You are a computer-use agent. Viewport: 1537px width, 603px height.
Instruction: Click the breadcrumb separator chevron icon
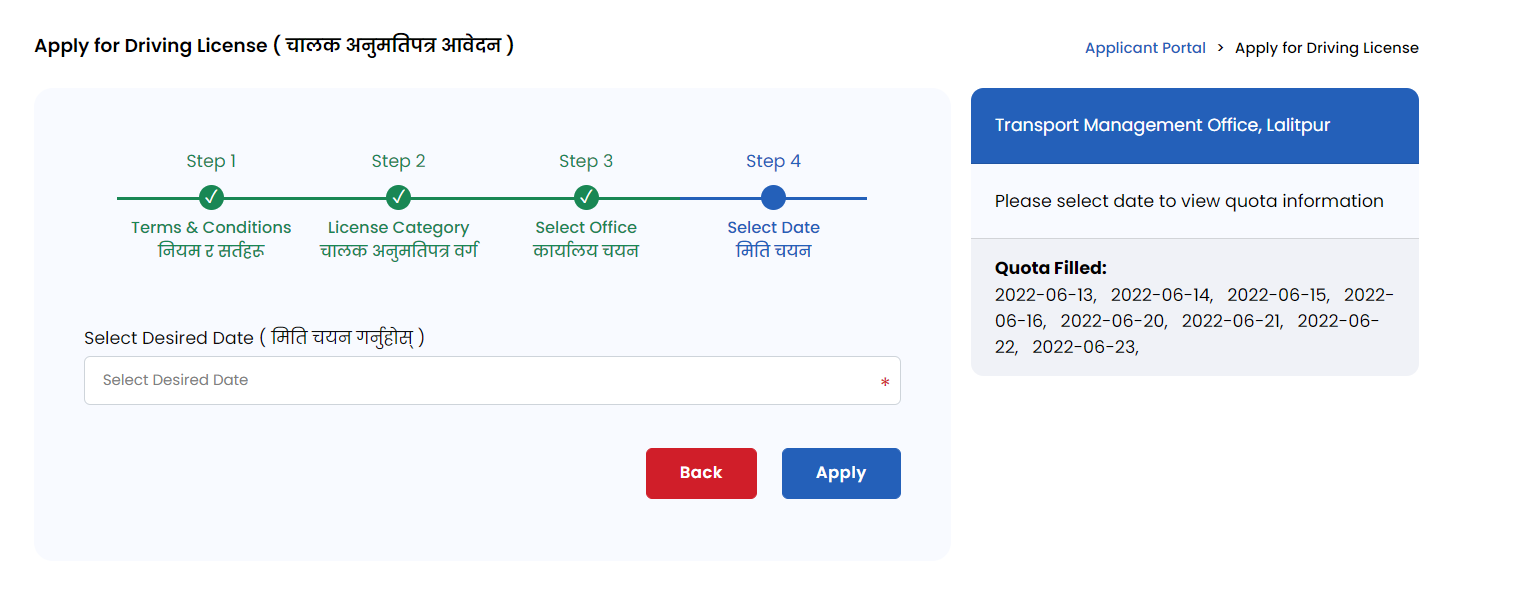tap(1222, 47)
